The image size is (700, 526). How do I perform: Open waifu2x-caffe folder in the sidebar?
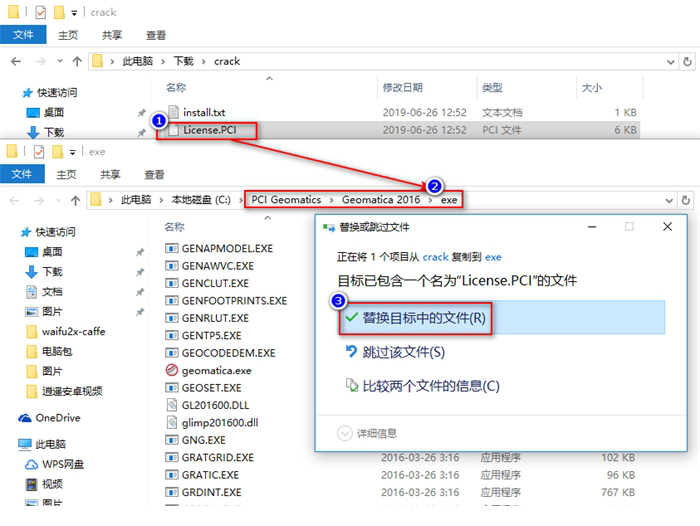(x=74, y=331)
